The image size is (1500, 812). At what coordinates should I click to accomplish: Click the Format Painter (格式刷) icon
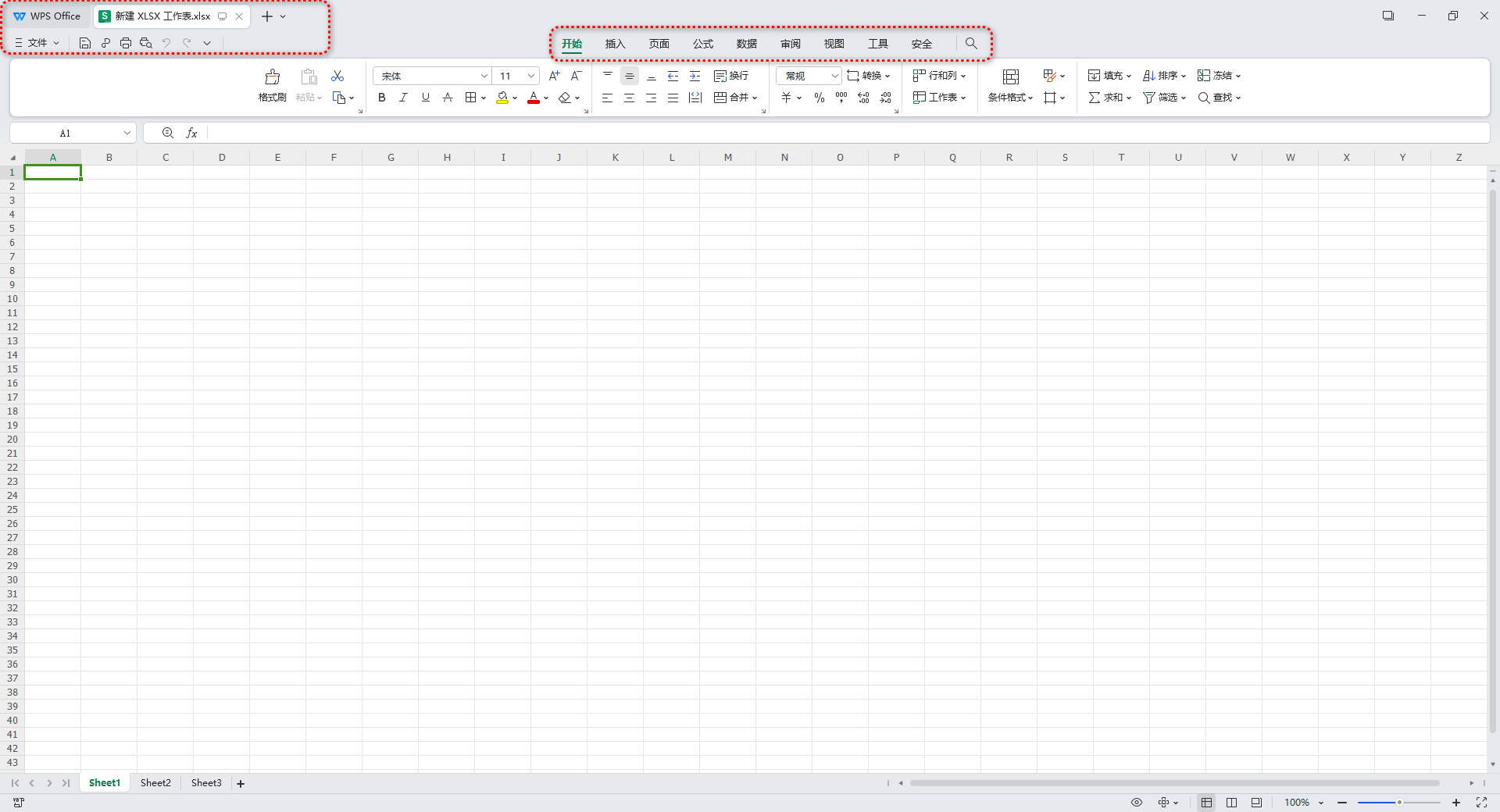[x=272, y=84]
